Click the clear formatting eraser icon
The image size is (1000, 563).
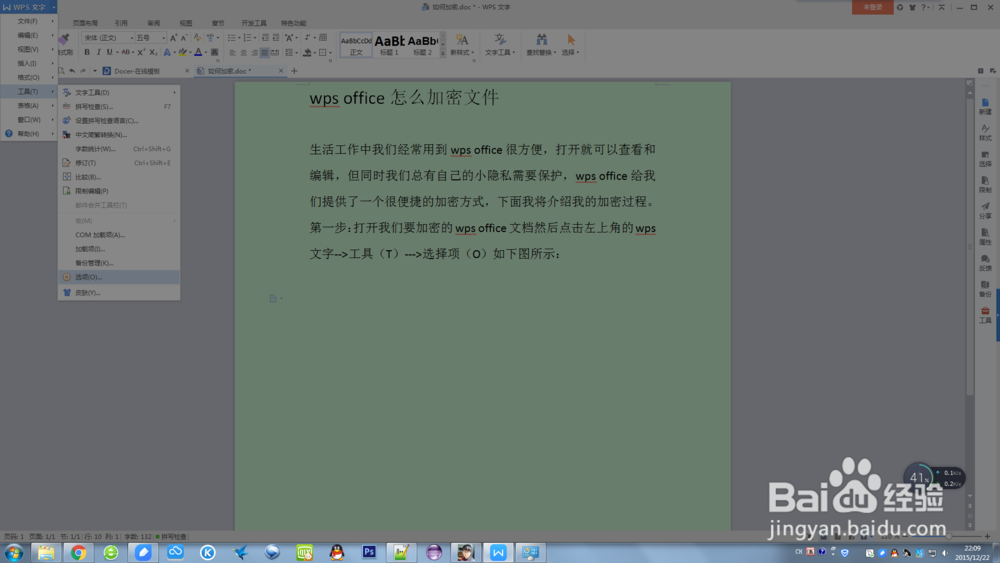click(197, 38)
